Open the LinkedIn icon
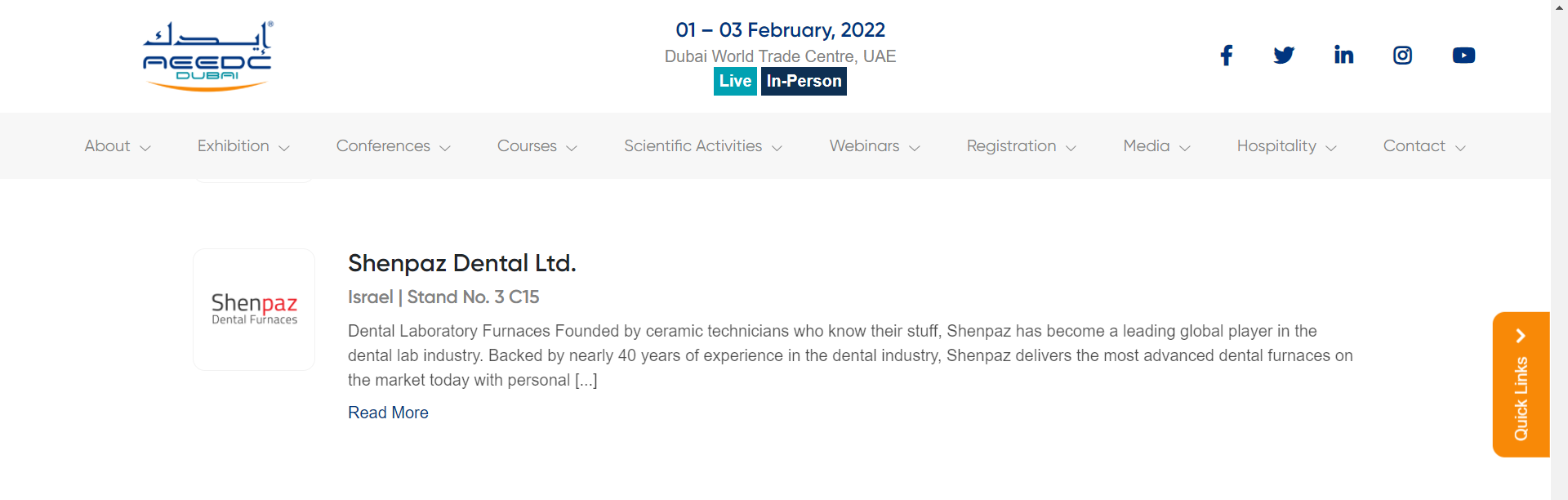This screenshot has width=1568, height=500. click(x=1343, y=55)
